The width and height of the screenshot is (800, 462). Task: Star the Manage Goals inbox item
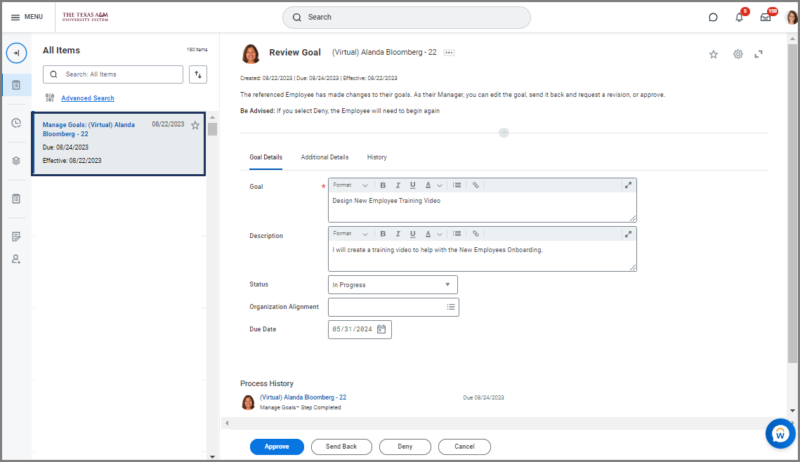click(x=195, y=125)
